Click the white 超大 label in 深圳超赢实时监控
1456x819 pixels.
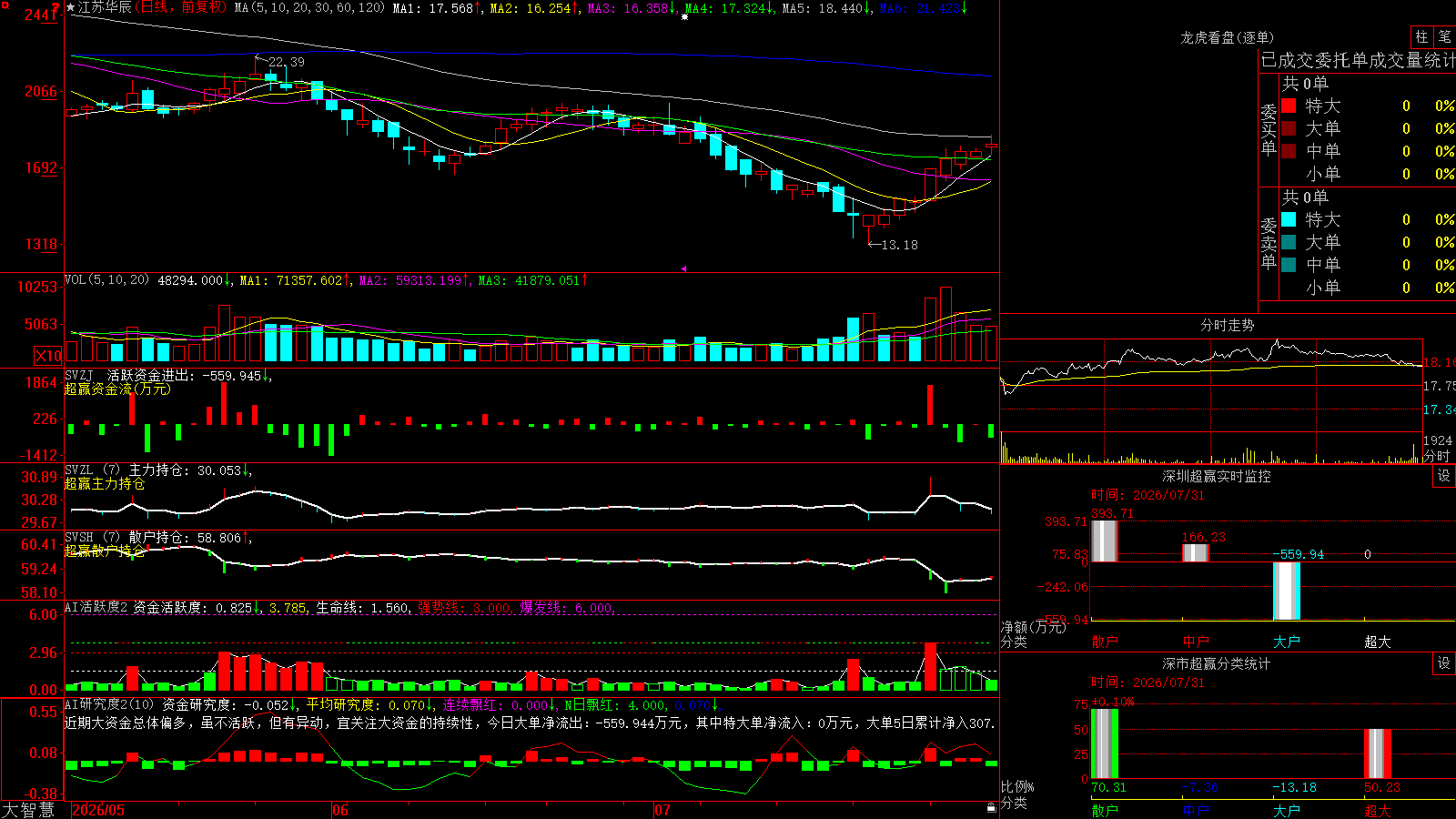pos(1378,642)
